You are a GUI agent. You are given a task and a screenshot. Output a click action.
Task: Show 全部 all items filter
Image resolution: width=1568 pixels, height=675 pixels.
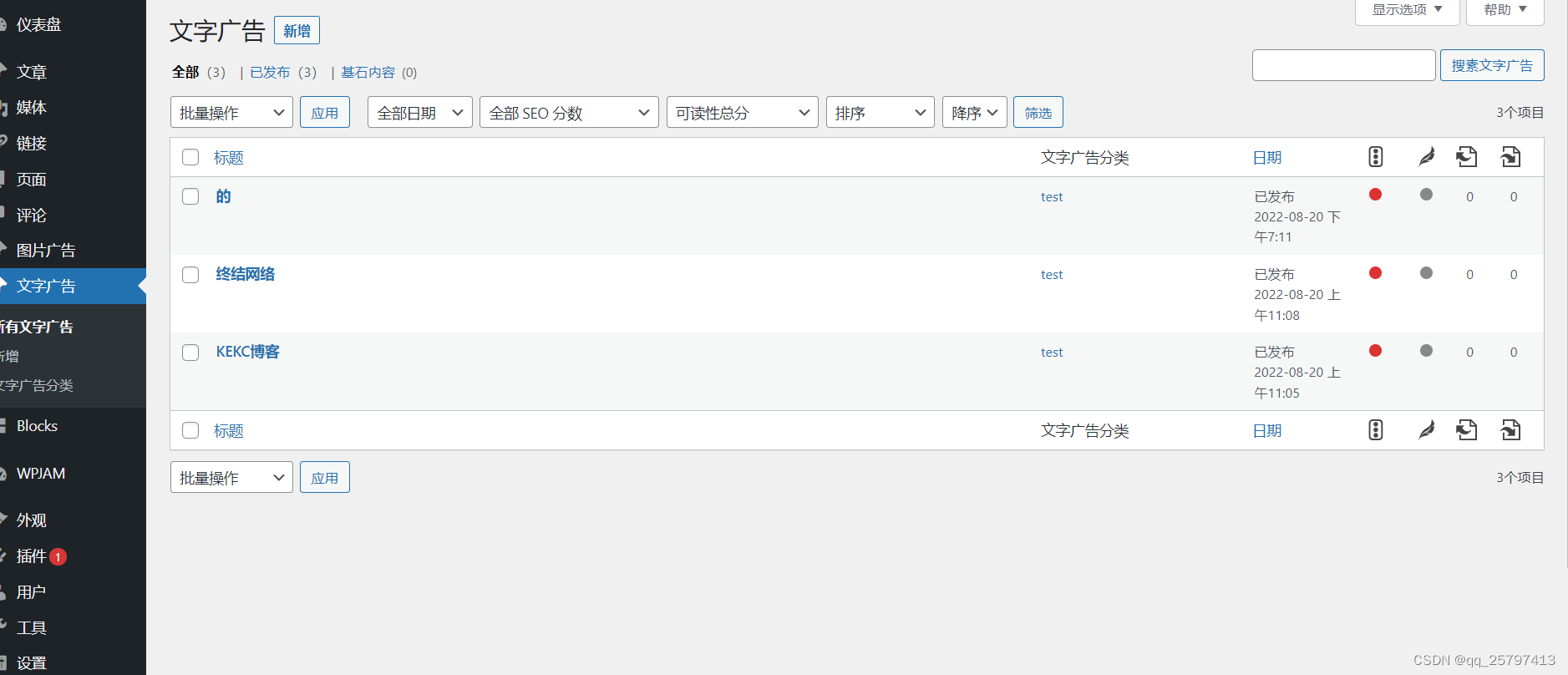(x=185, y=72)
